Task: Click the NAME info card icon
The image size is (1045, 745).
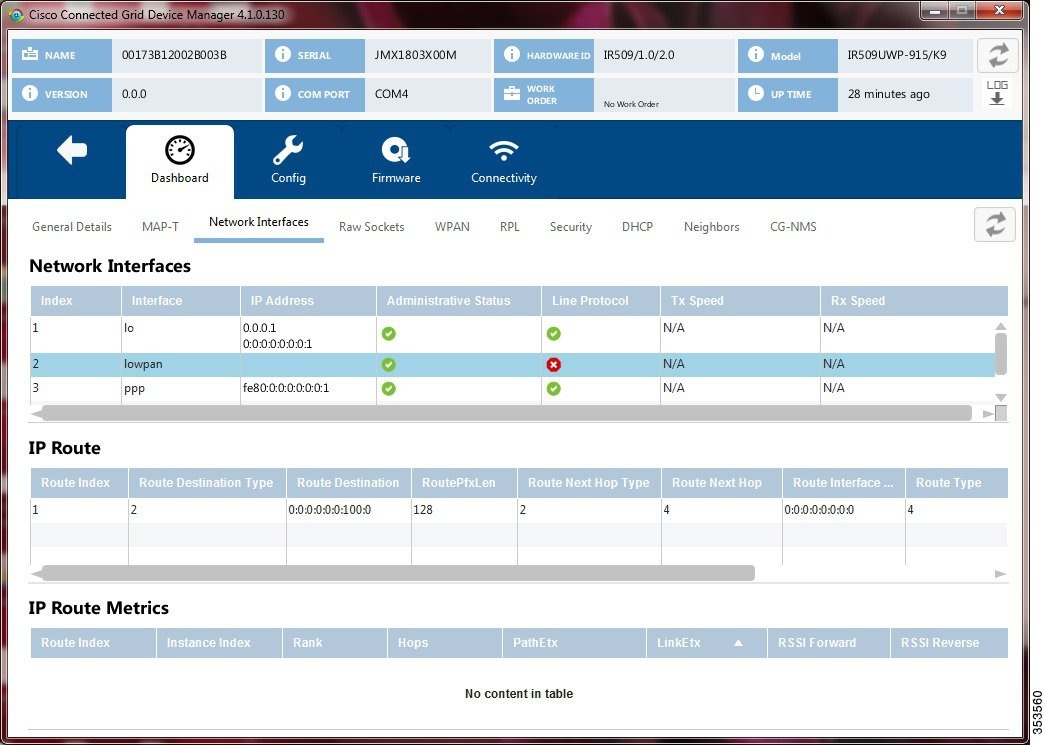Action: [x=30, y=55]
